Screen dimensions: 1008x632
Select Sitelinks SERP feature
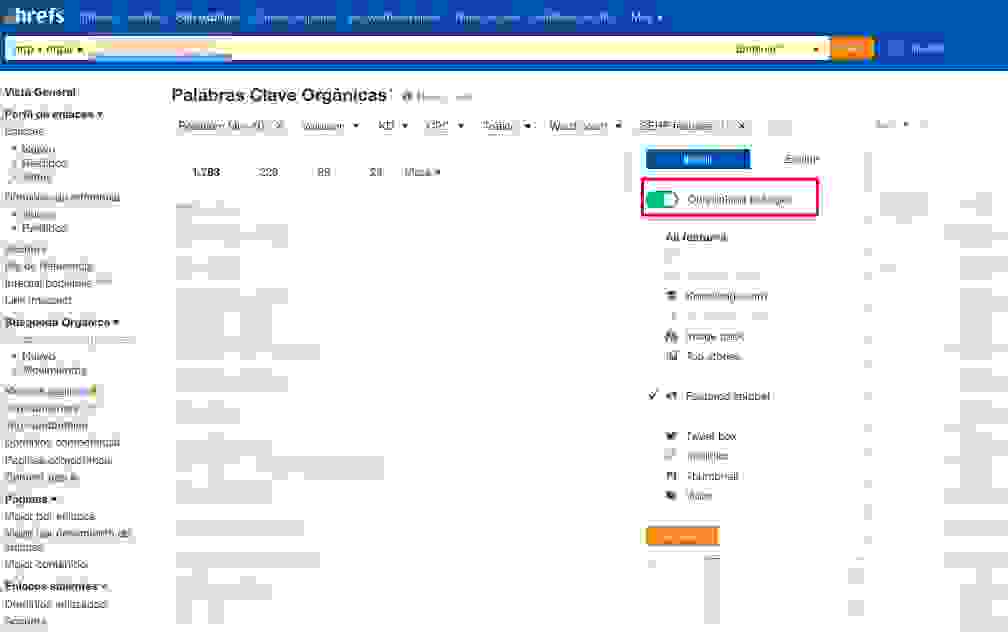coord(707,456)
